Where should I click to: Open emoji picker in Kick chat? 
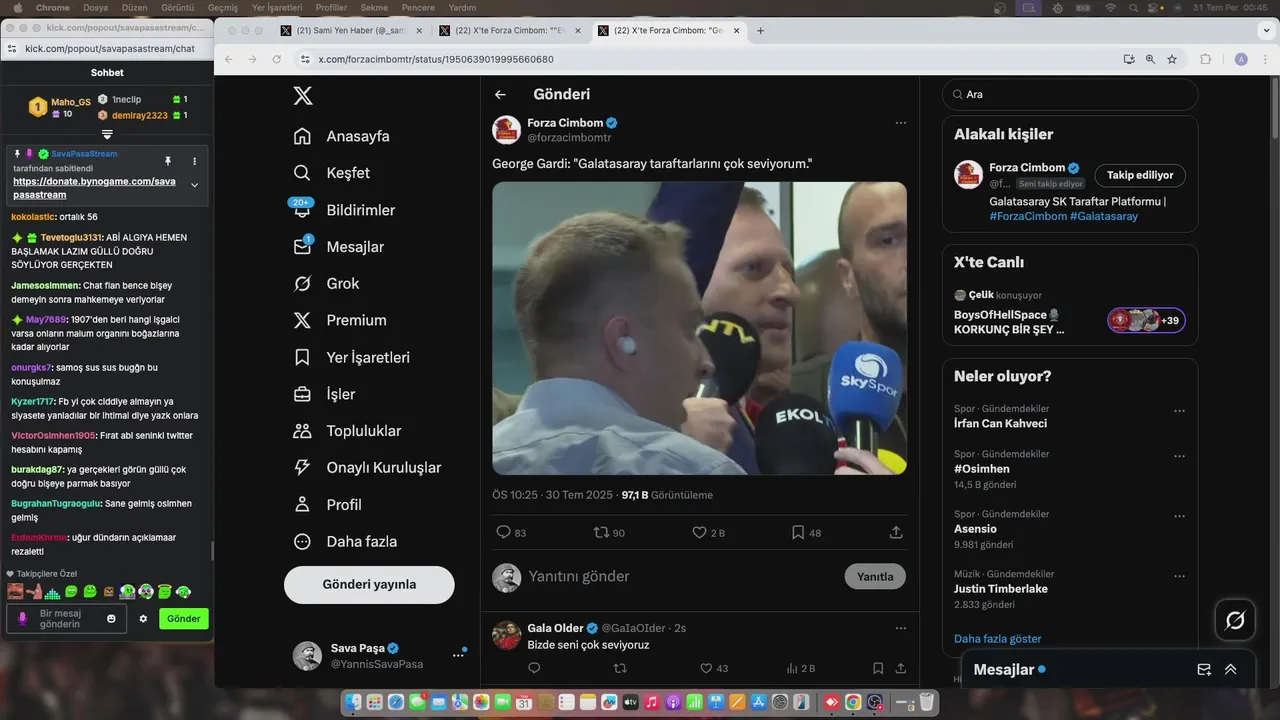[111, 619]
